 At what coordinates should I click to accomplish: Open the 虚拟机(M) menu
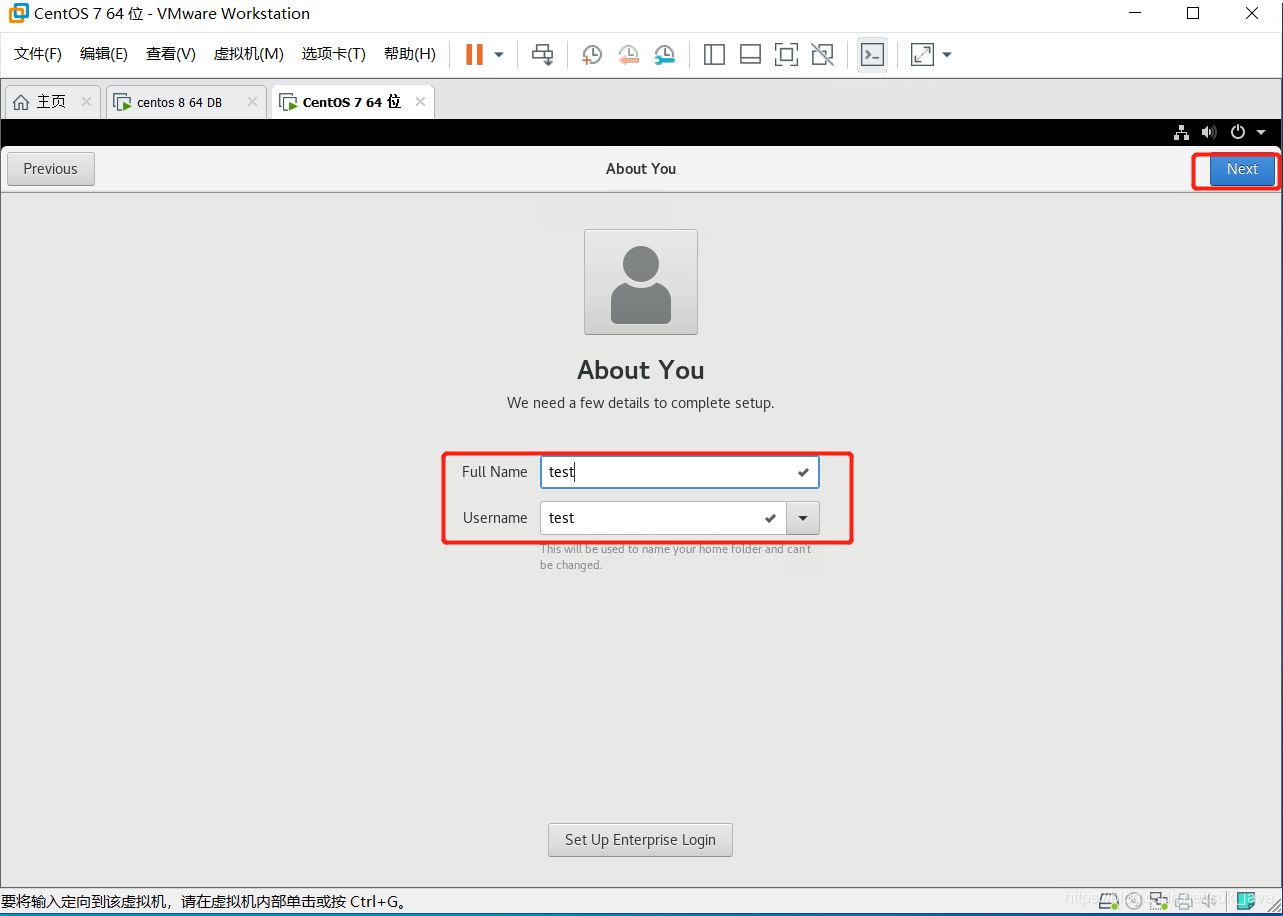pyautogui.click(x=249, y=54)
